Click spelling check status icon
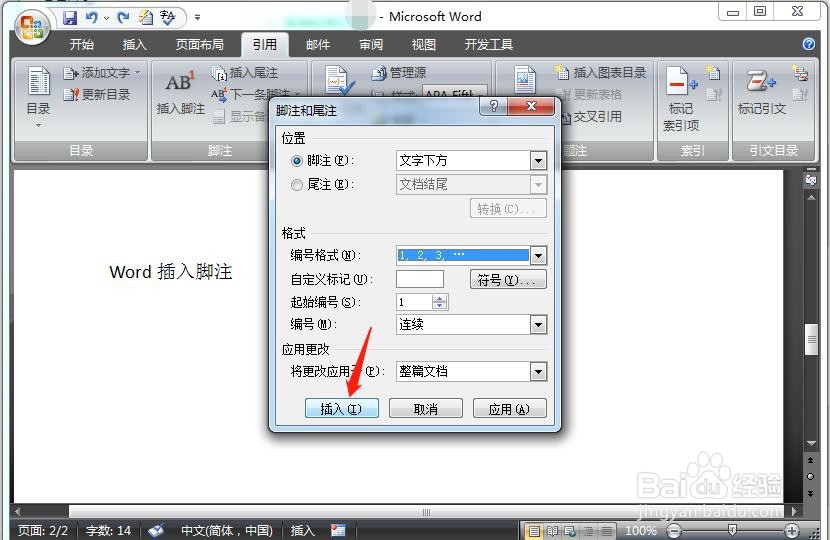830x540 pixels. 156,530
